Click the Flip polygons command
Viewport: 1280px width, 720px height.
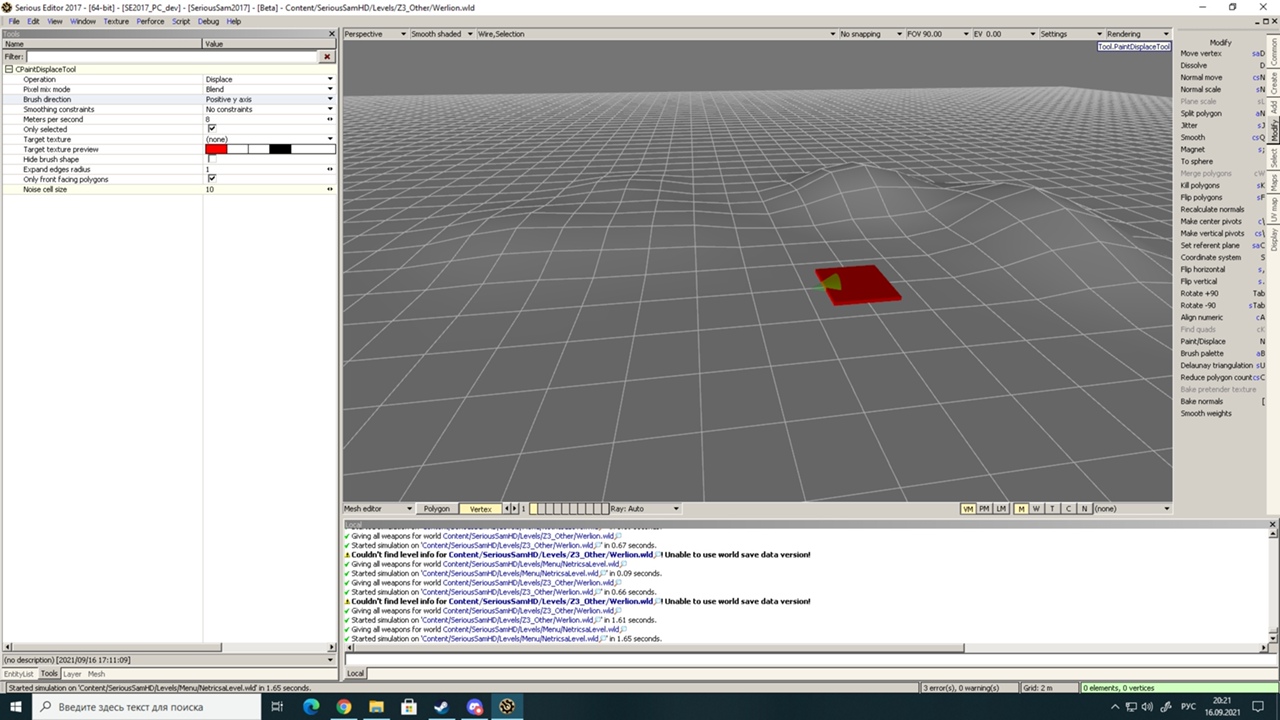(1222, 197)
